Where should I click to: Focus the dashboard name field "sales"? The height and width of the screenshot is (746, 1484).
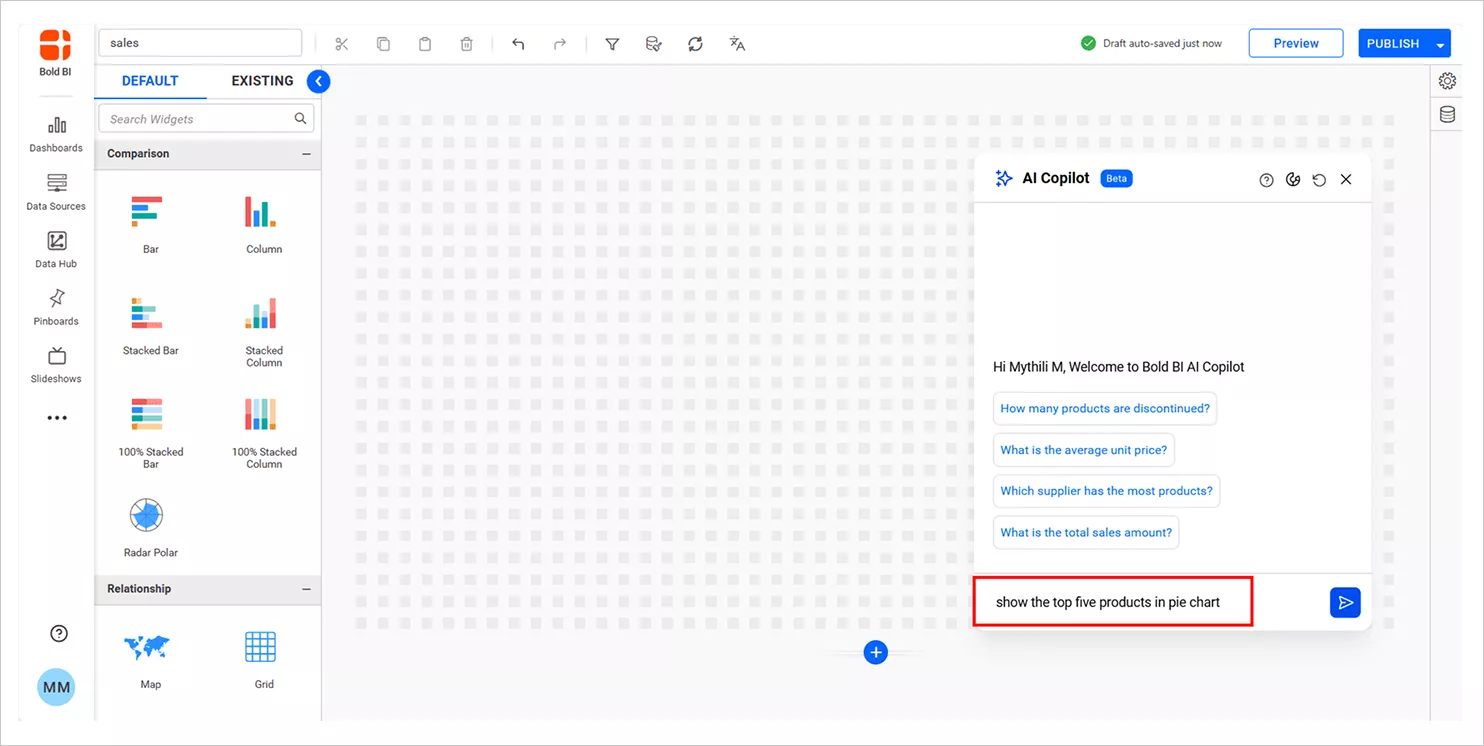[x=200, y=43]
